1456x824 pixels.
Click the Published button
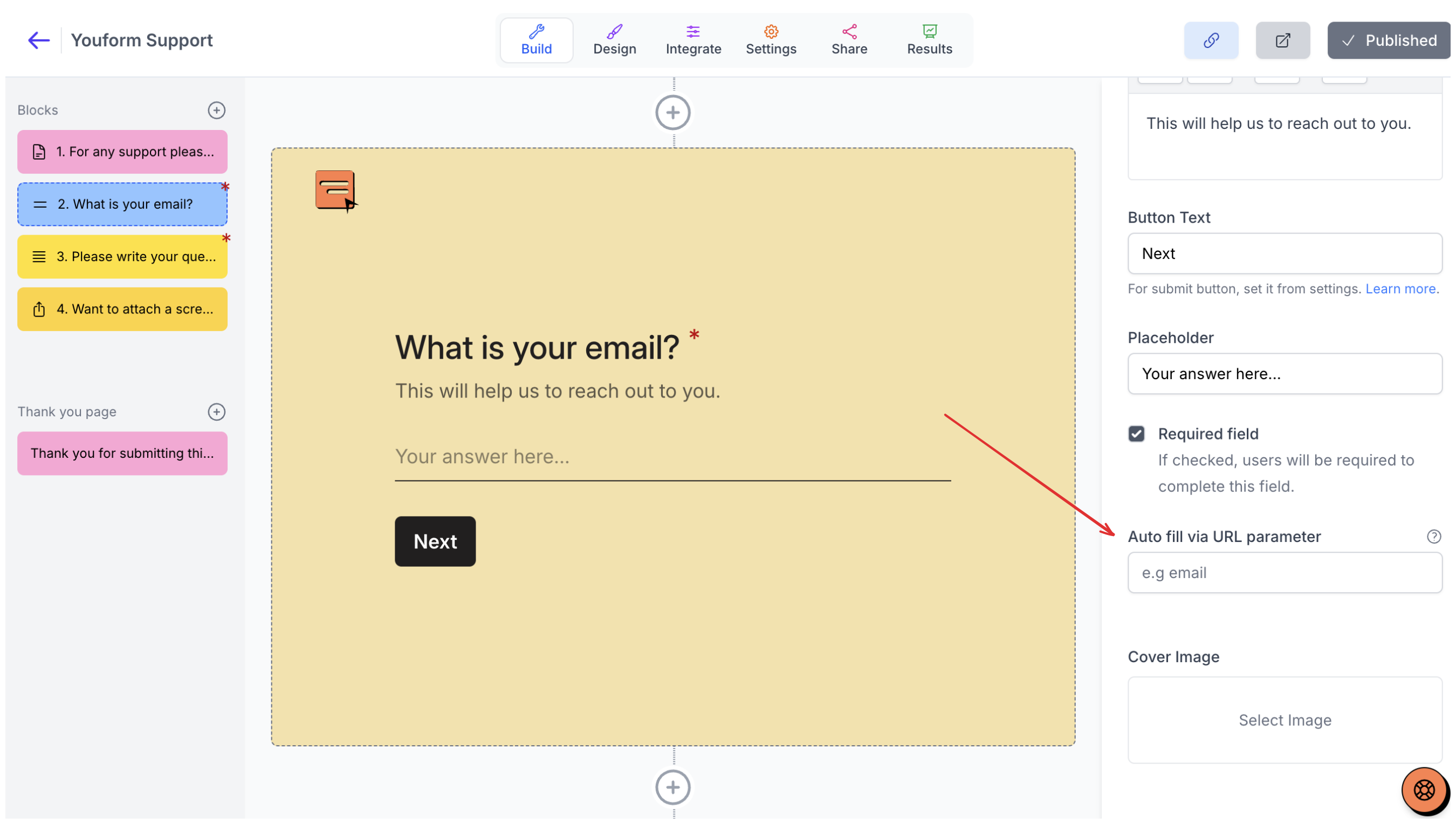point(1388,40)
